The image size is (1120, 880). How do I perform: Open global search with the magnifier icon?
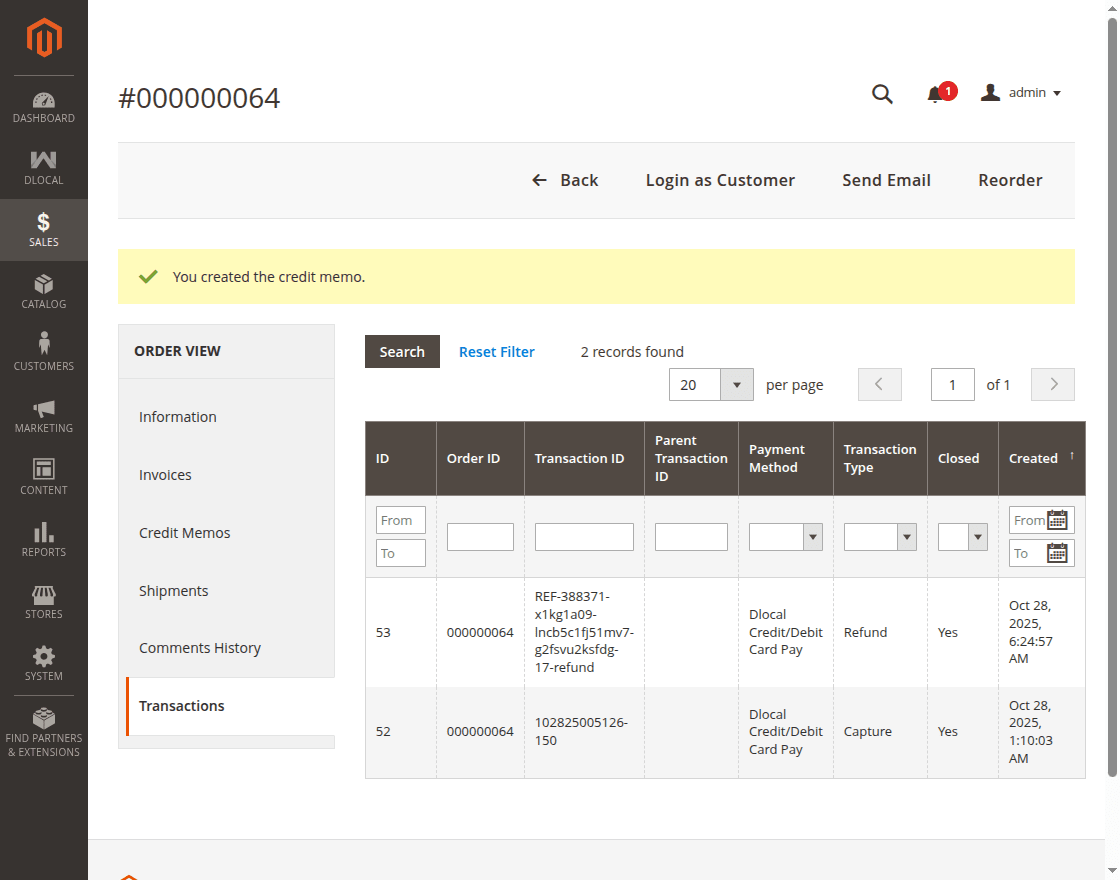(x=882, y=93)
